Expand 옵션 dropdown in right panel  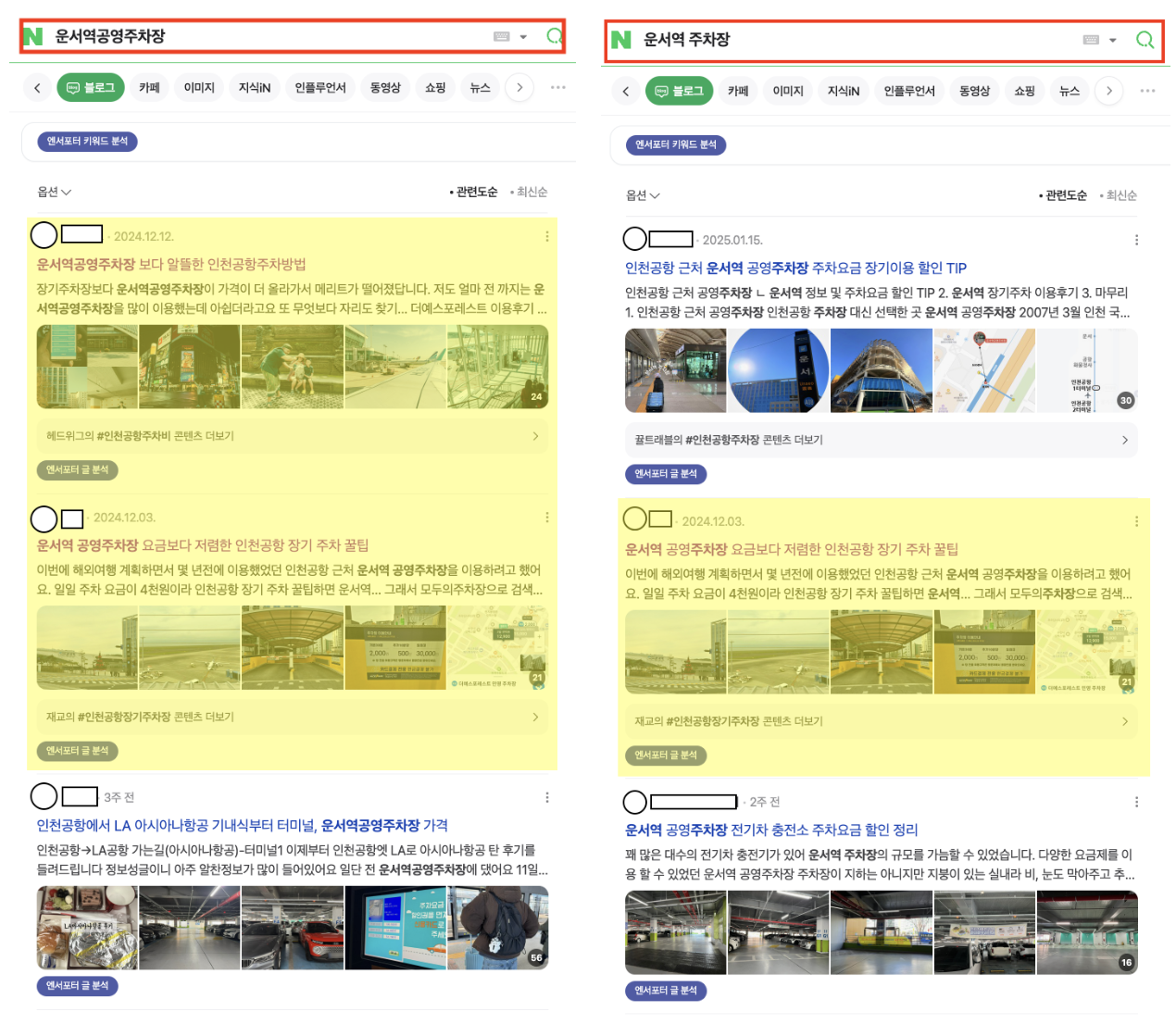(643, 195)
